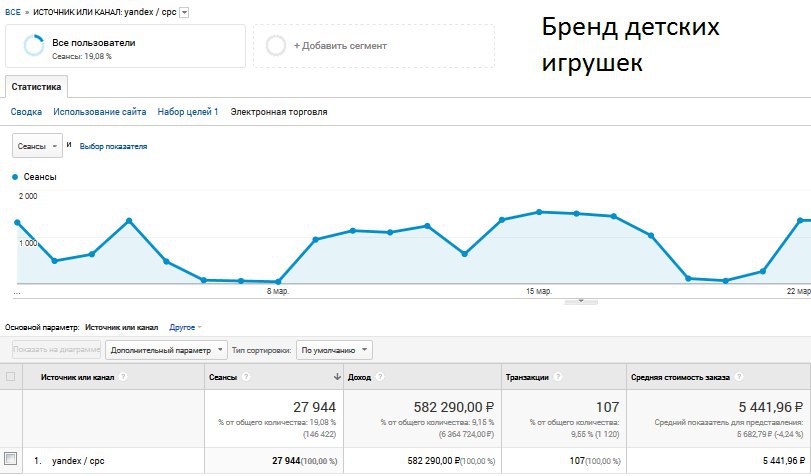Screen dimensions: 811x476
Task: Click the chart data point at 8 мар.
Action: [278, 282]
